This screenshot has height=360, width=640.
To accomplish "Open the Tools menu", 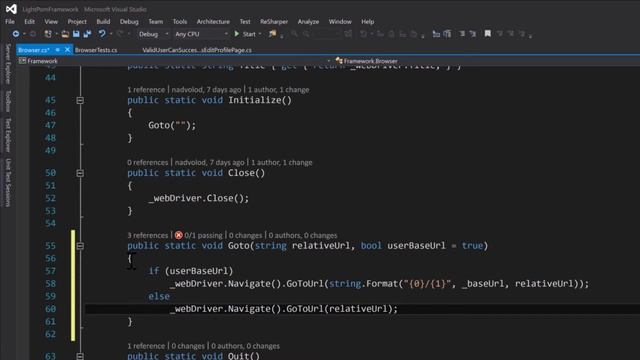I will point(180,22).
